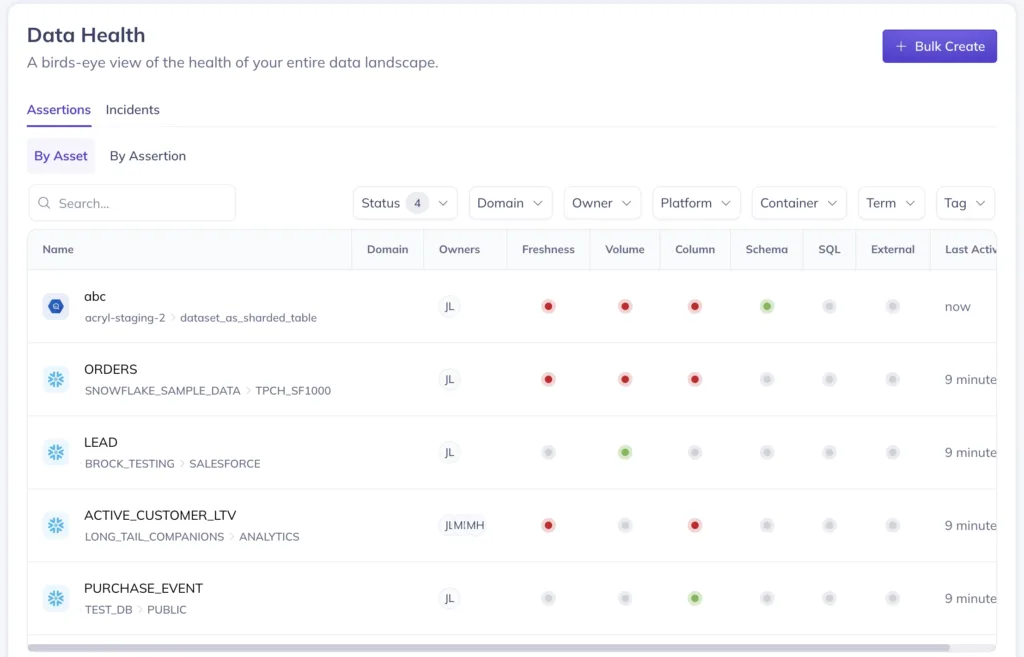Click the BigQuery platform icon beside abc
This screenshot has height=657, width=1024.
pyautogui.click(x=56, y=306)
